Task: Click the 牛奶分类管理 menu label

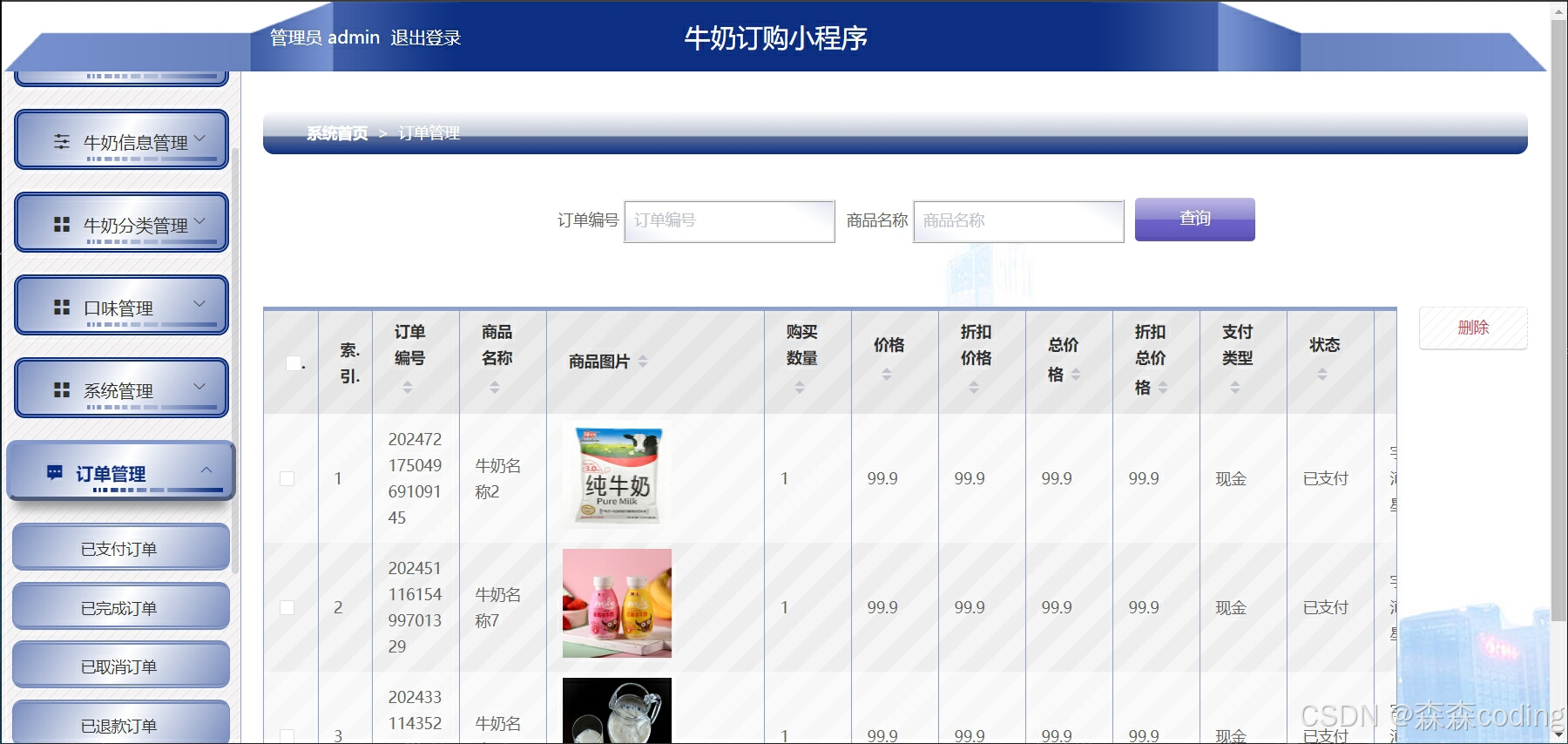Action: 136,225
